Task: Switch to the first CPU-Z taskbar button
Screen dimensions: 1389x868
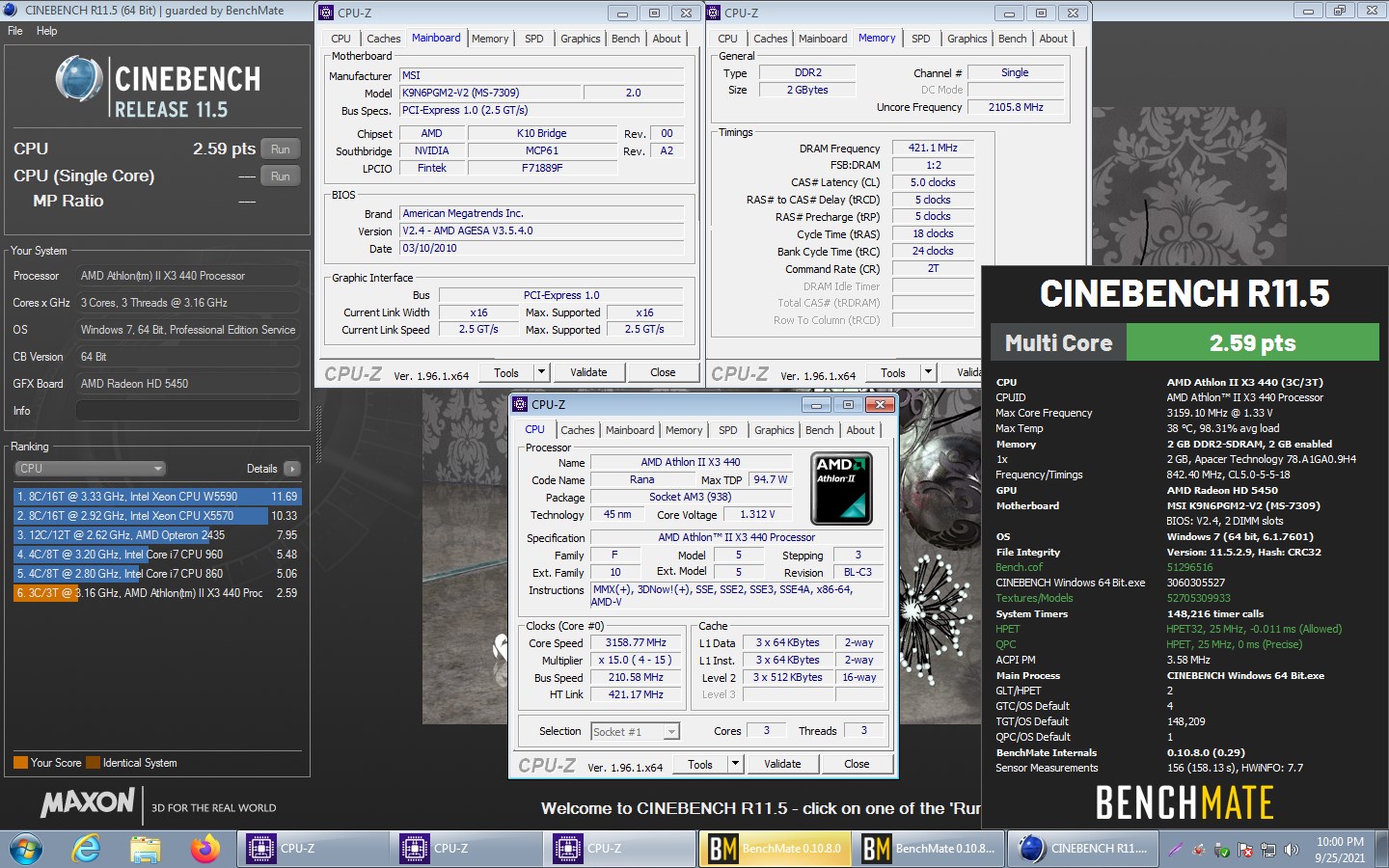Action: point(312,849)
